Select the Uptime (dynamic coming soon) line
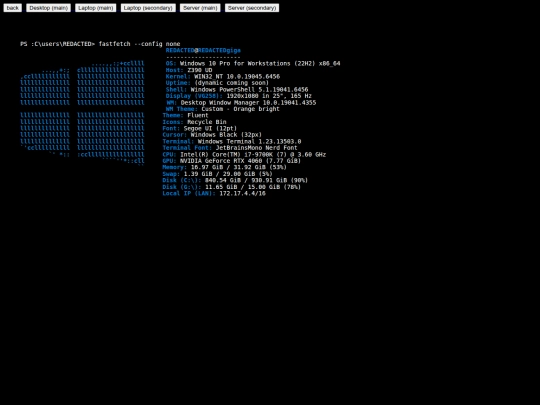540x405 pixels. click(217, 83)
